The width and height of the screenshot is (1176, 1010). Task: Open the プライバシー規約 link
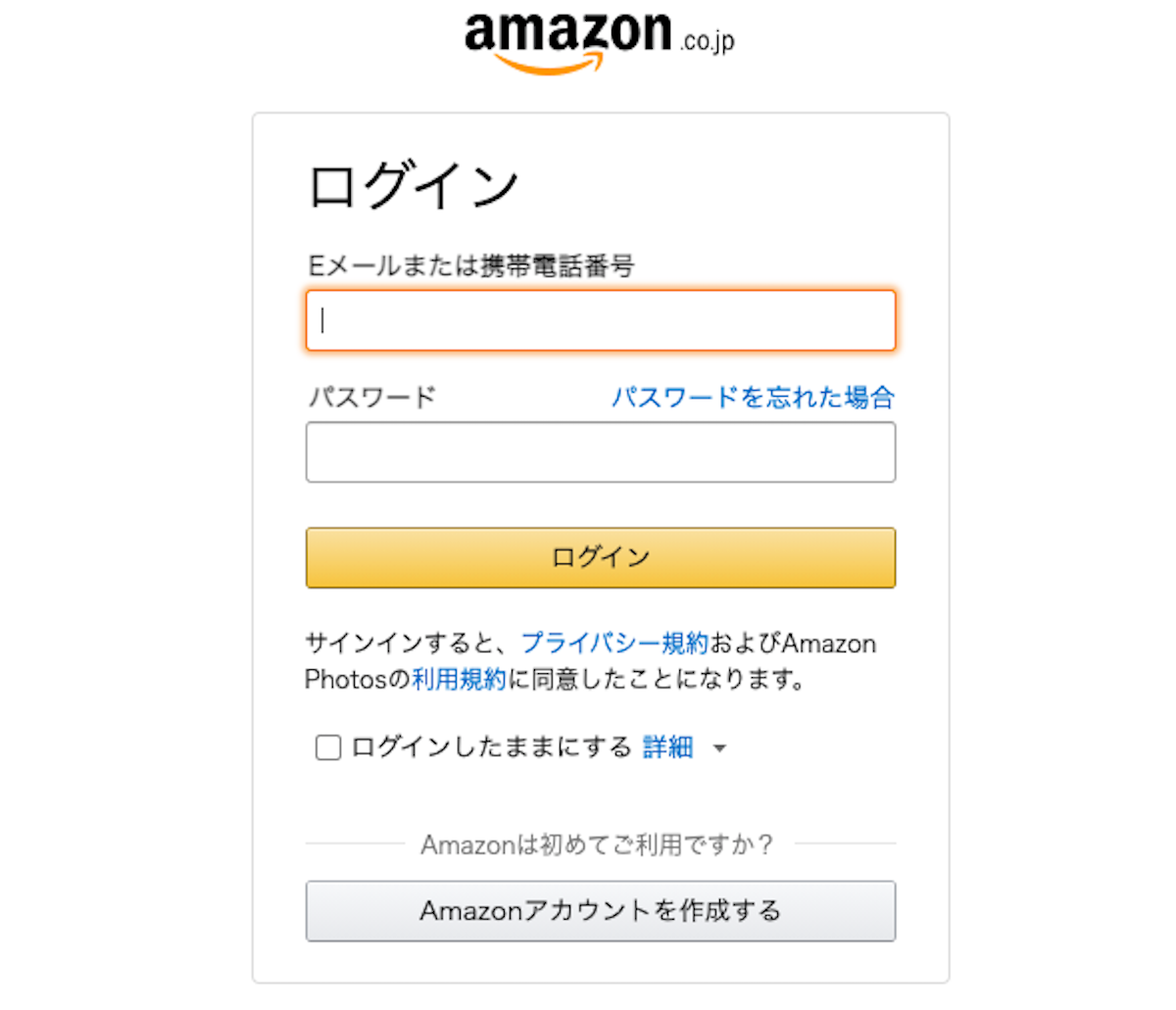[x=614, y=644]
